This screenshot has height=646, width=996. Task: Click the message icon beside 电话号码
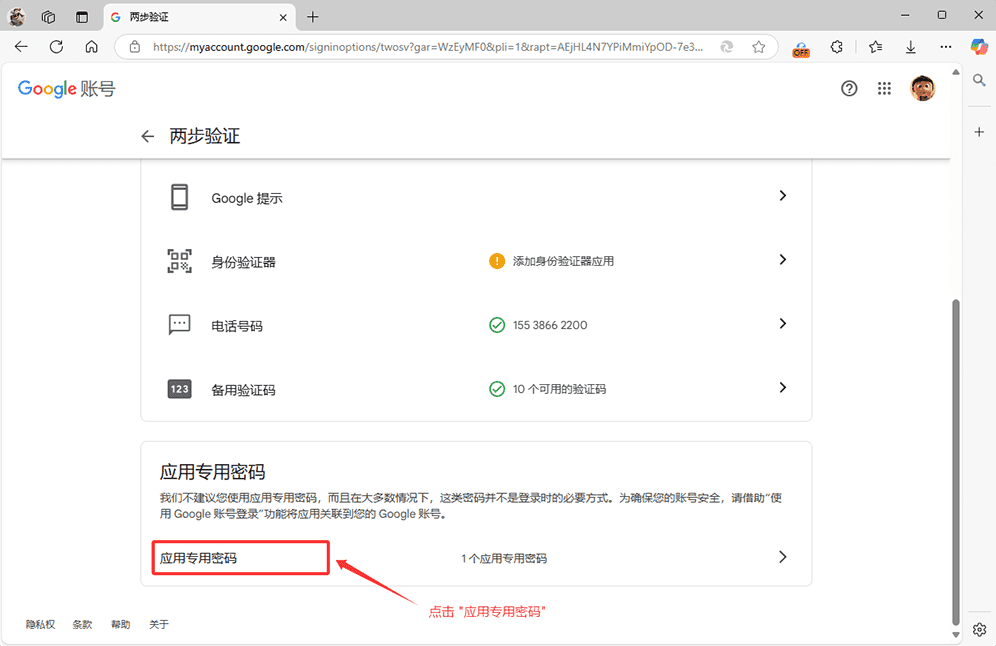[x=179, y=325]
